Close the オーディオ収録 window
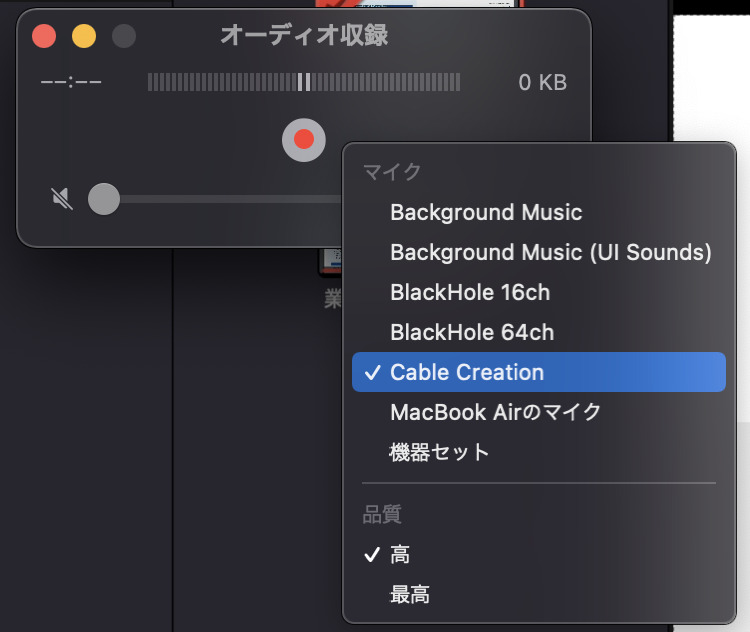This screenshot has height=632, width=750. [x=44, y=36]
